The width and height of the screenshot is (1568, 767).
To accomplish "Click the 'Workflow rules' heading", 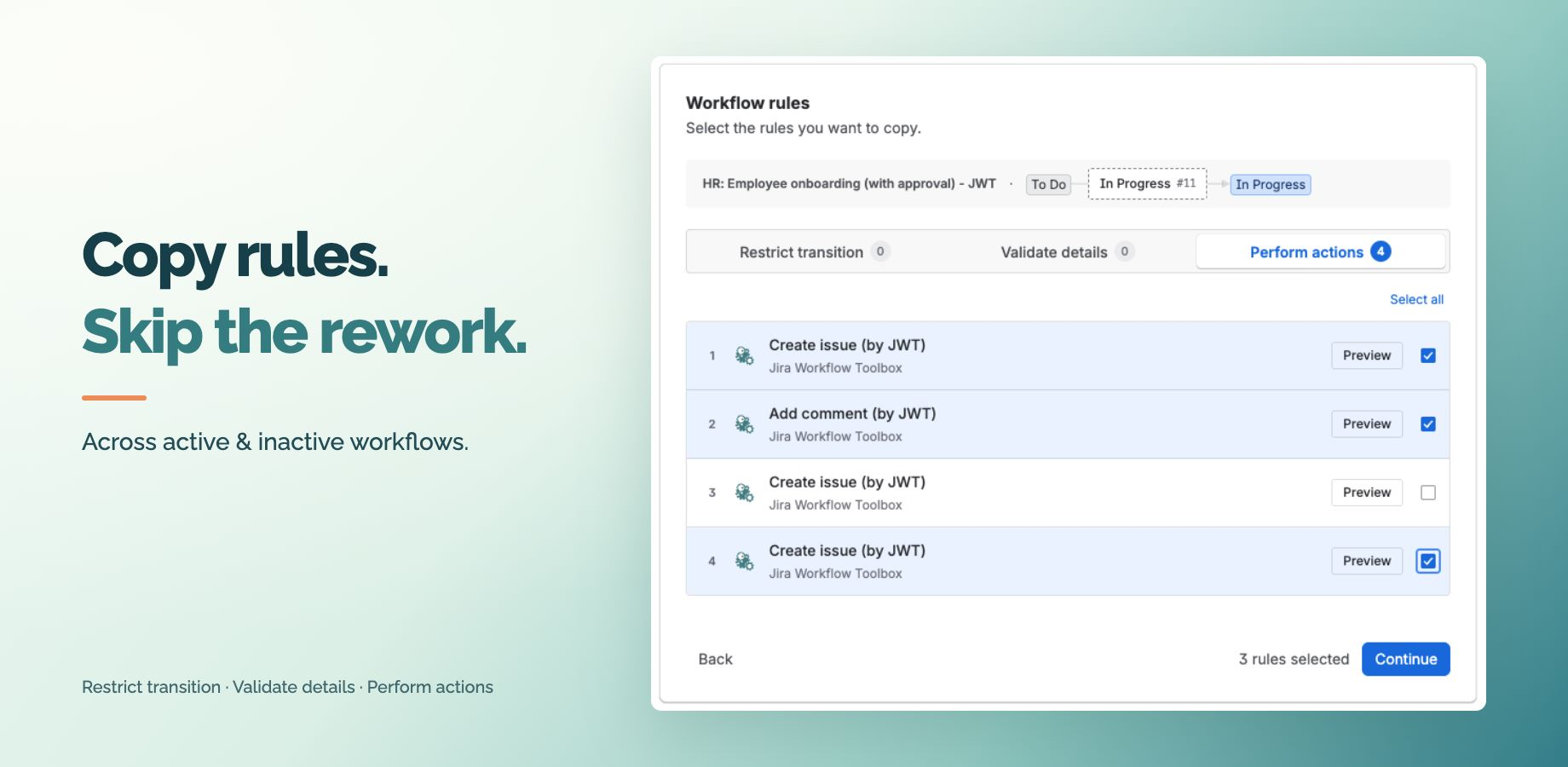I will point(747,103).
